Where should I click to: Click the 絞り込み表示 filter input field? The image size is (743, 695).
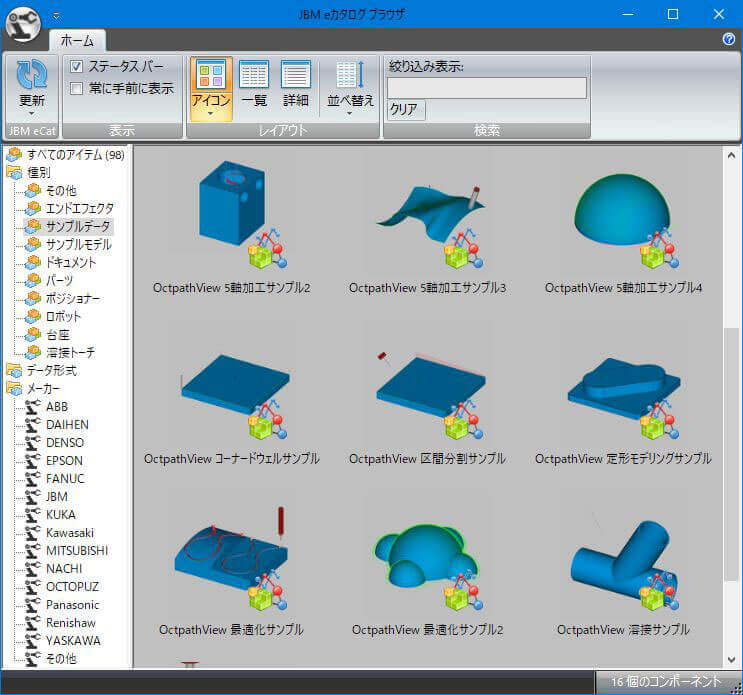coord(487,88)
